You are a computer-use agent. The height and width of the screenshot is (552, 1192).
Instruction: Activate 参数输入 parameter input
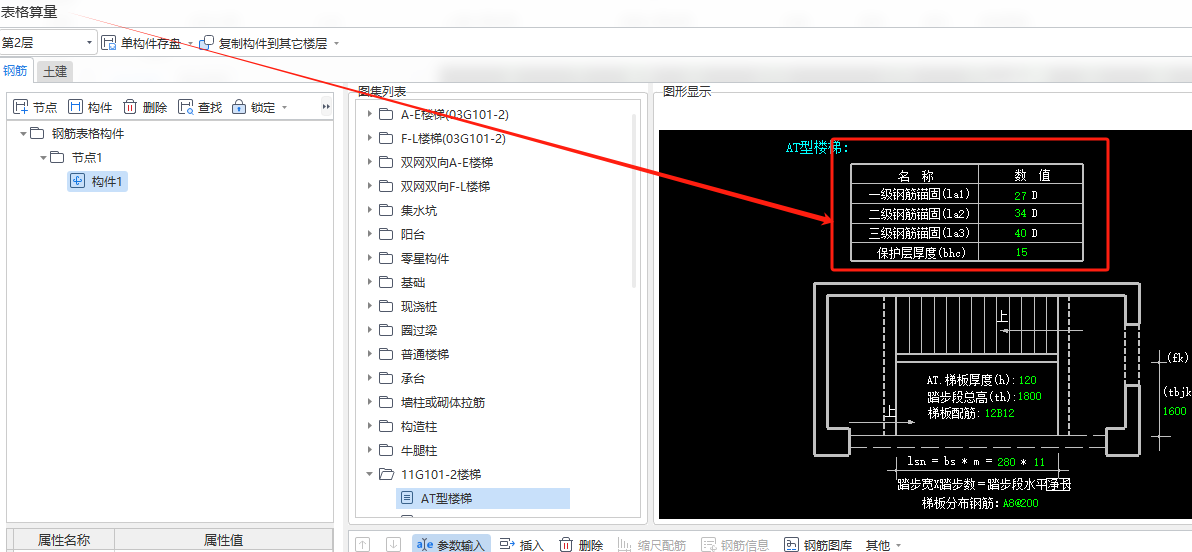451,544
